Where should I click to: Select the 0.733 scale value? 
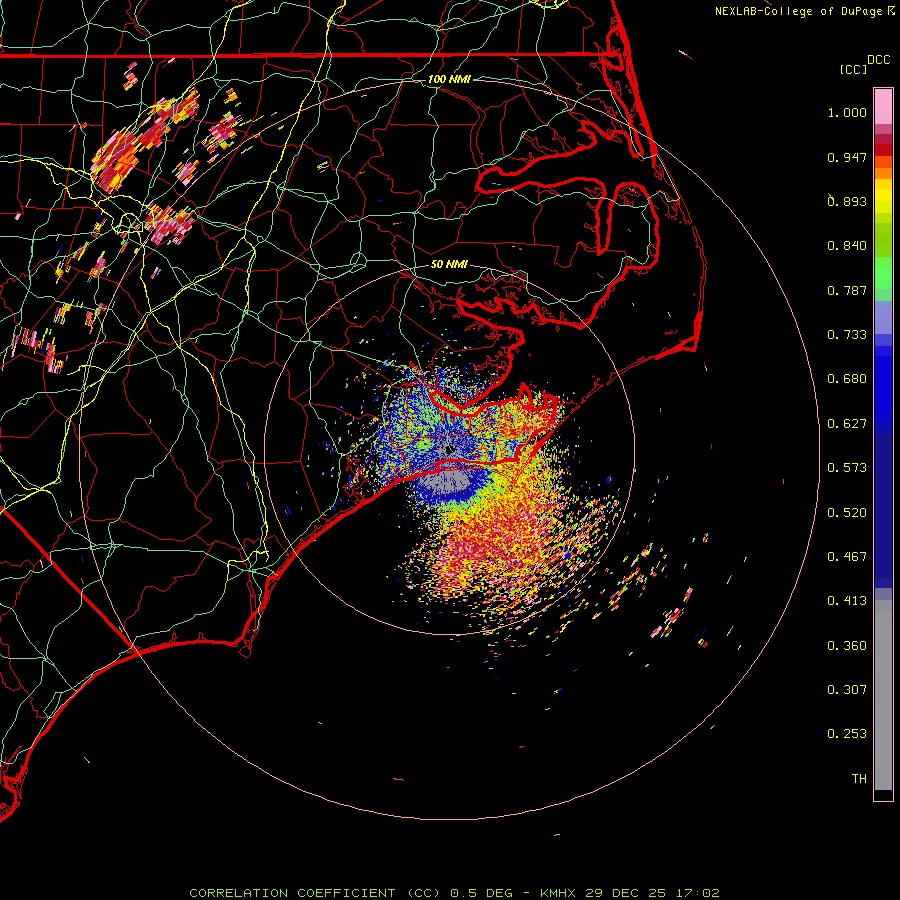847,335
